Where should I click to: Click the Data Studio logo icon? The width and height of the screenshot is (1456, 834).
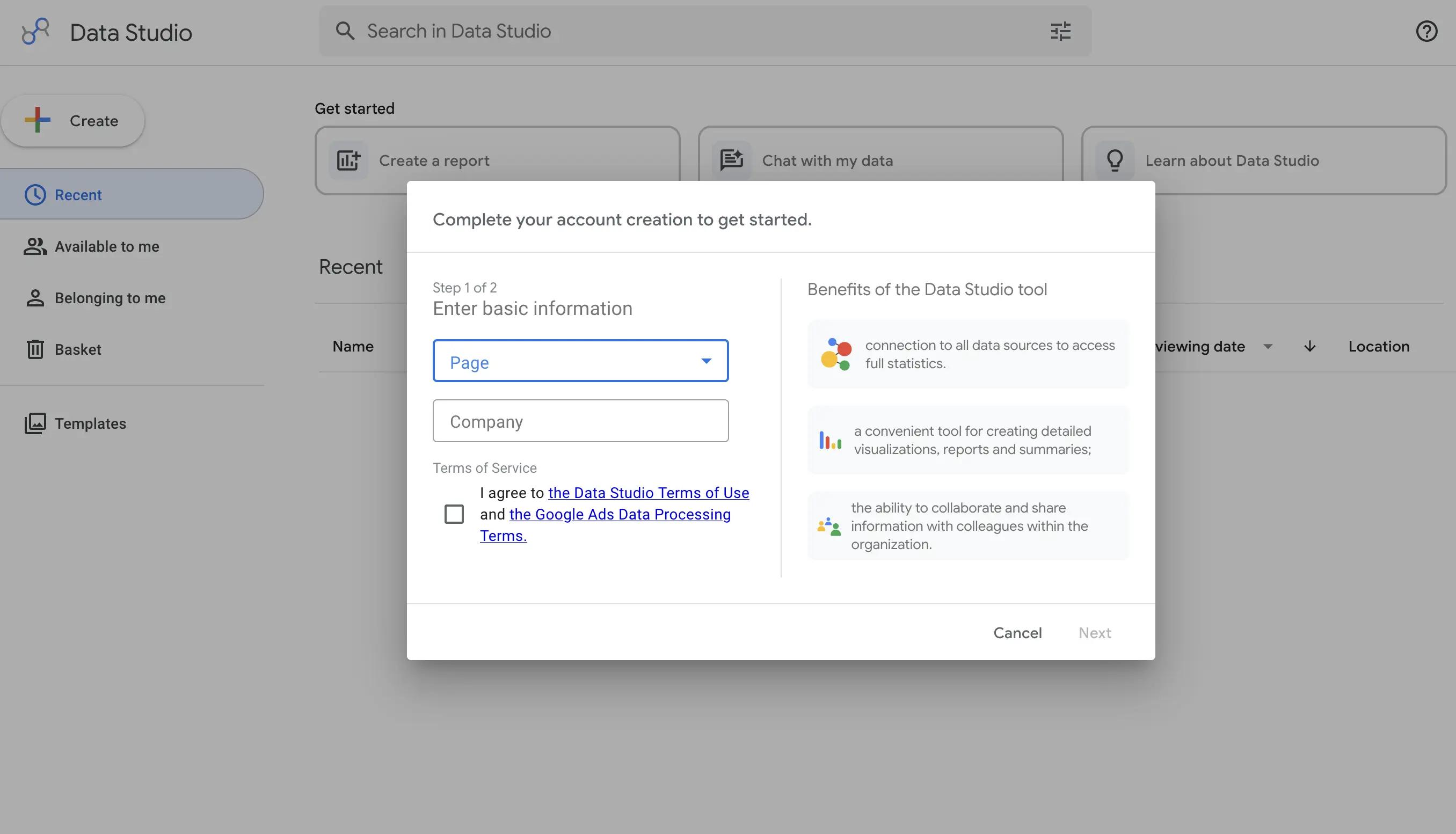tap(35, 32)
